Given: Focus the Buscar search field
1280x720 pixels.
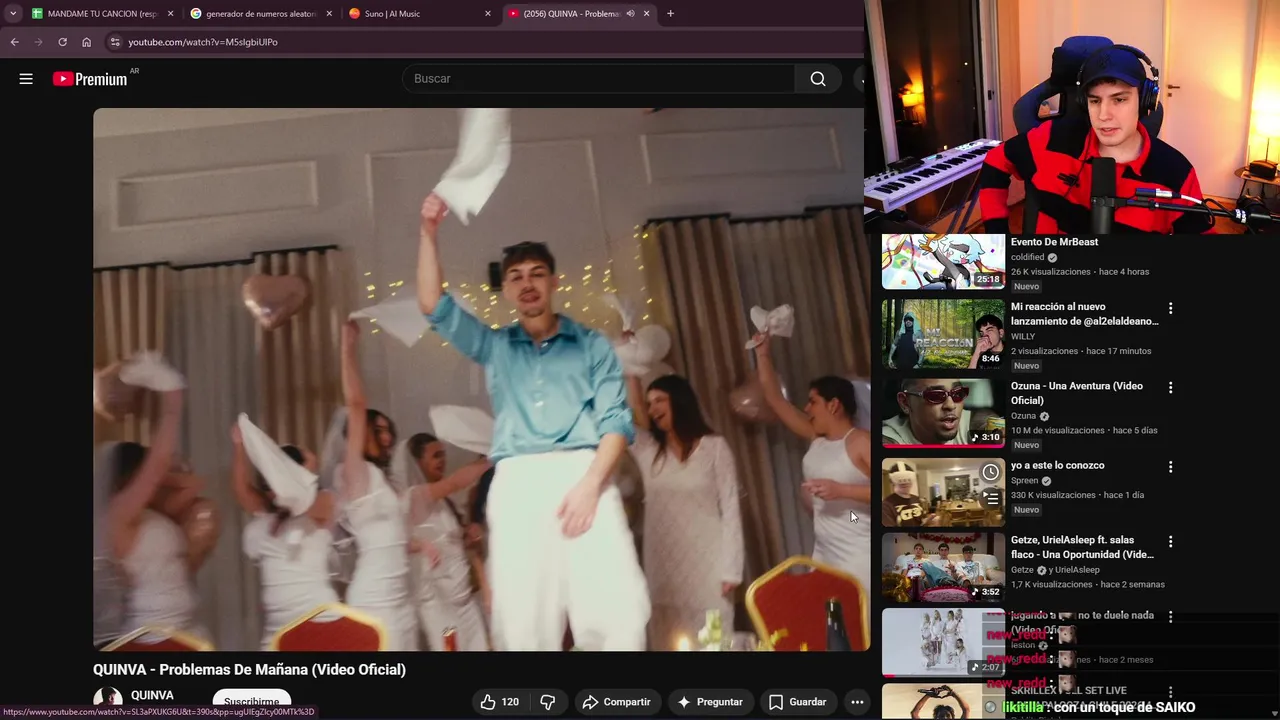Looking at the screenshot, I should pyautogui.click(x=598, y=78).
